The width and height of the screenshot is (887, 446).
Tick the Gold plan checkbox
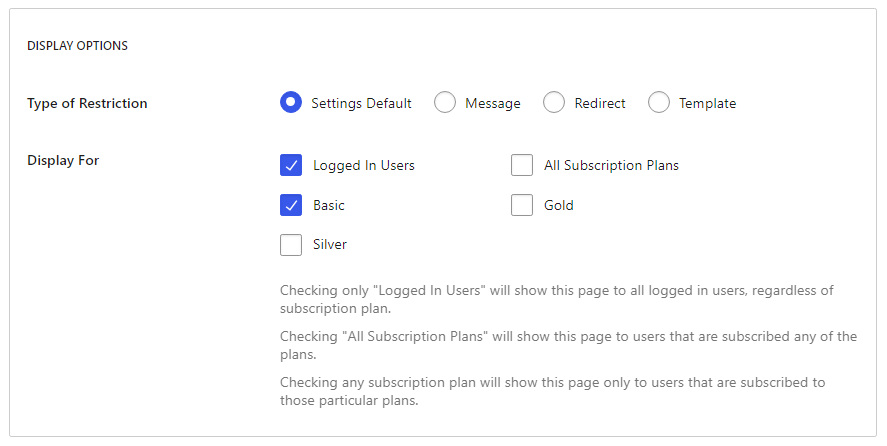(x=522, y=205)
